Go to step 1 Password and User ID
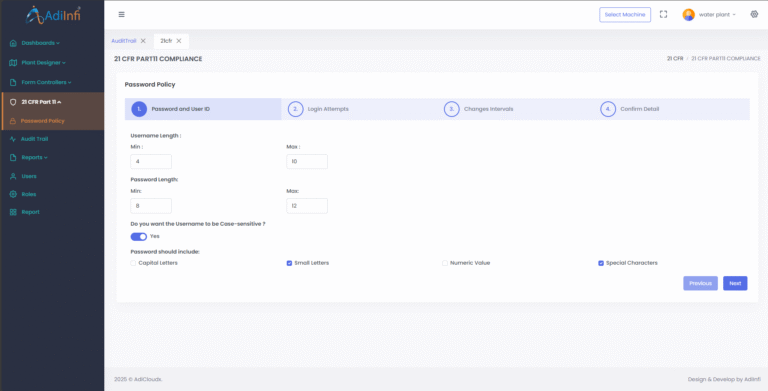 [x=203, y=109]
